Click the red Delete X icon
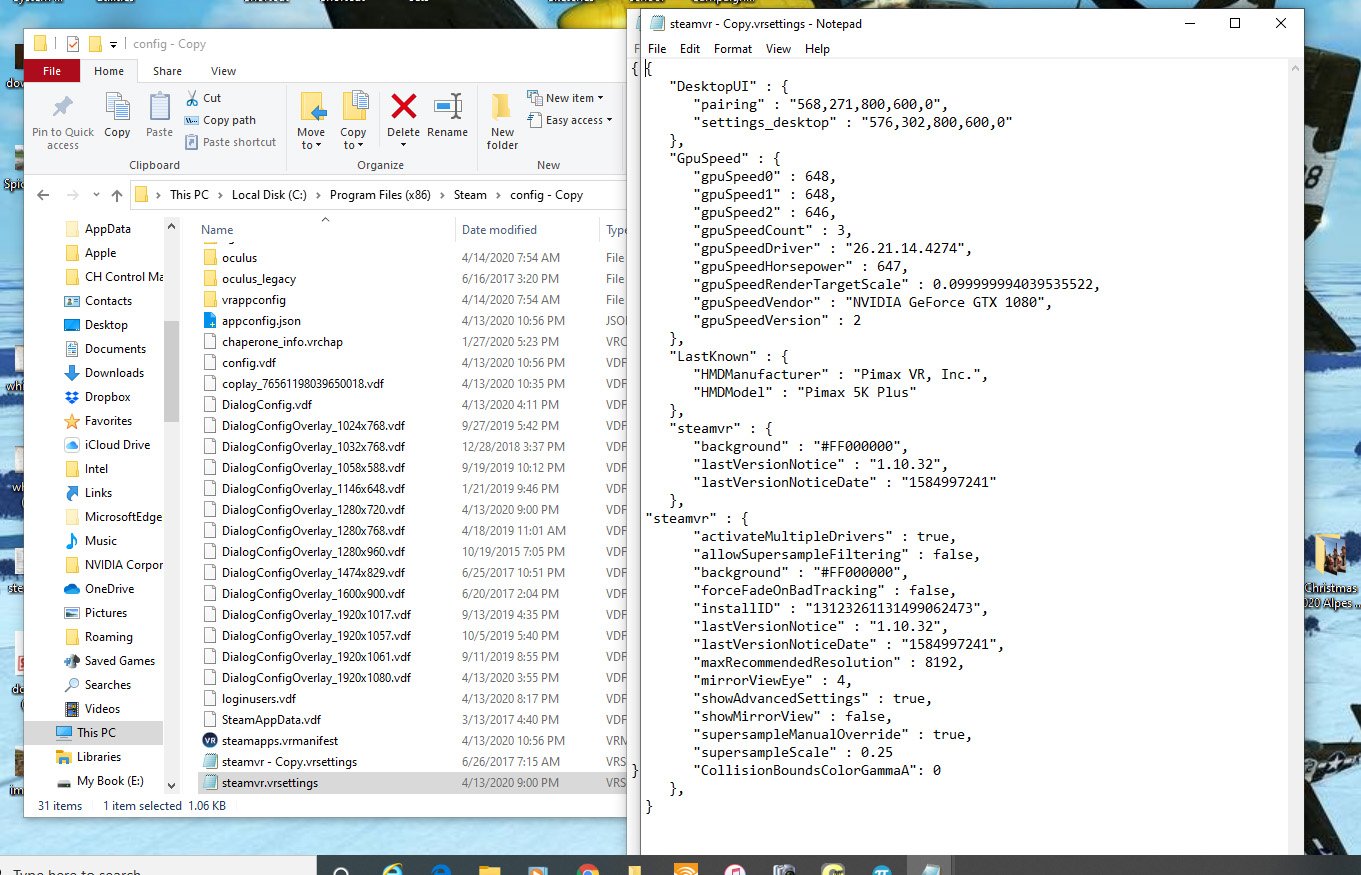This screenshot has width=1361, height=875. point(404,106)
